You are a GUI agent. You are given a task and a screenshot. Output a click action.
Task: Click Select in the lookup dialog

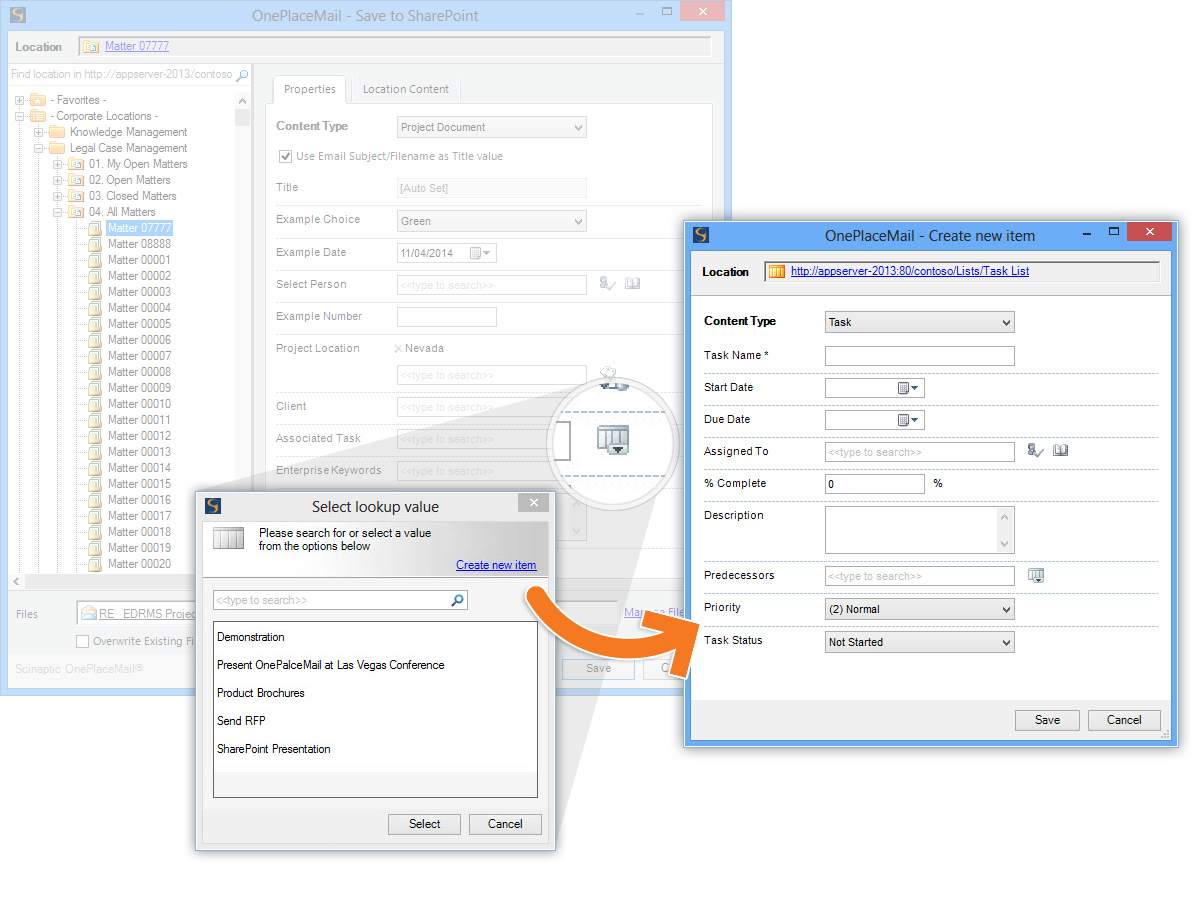(x=424, y=824)
